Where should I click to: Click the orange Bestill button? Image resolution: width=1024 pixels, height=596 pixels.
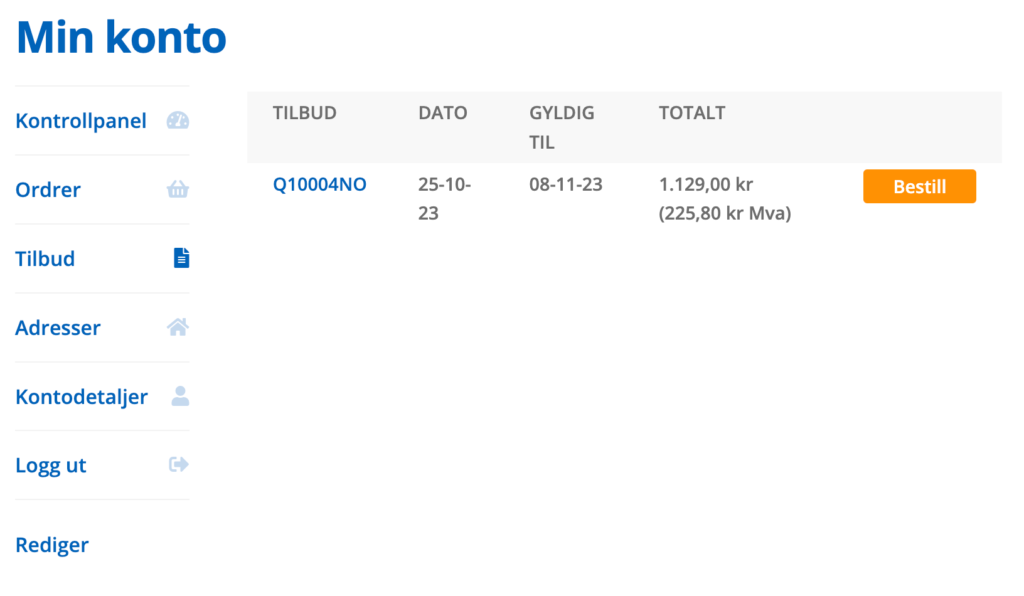pyautogui.click(x=920, y=187)
